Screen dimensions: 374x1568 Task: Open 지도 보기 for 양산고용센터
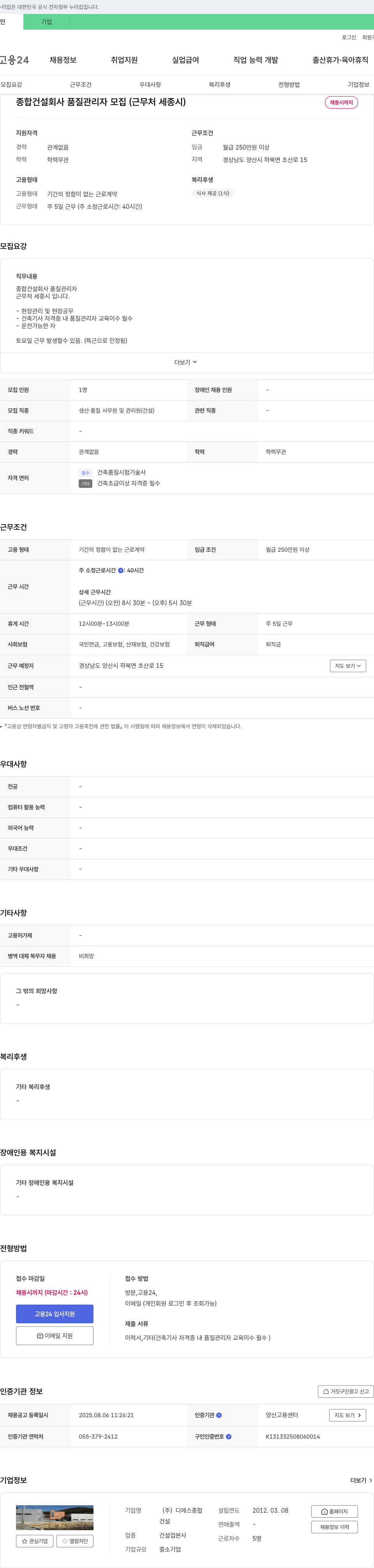[x=348, y=1415]
